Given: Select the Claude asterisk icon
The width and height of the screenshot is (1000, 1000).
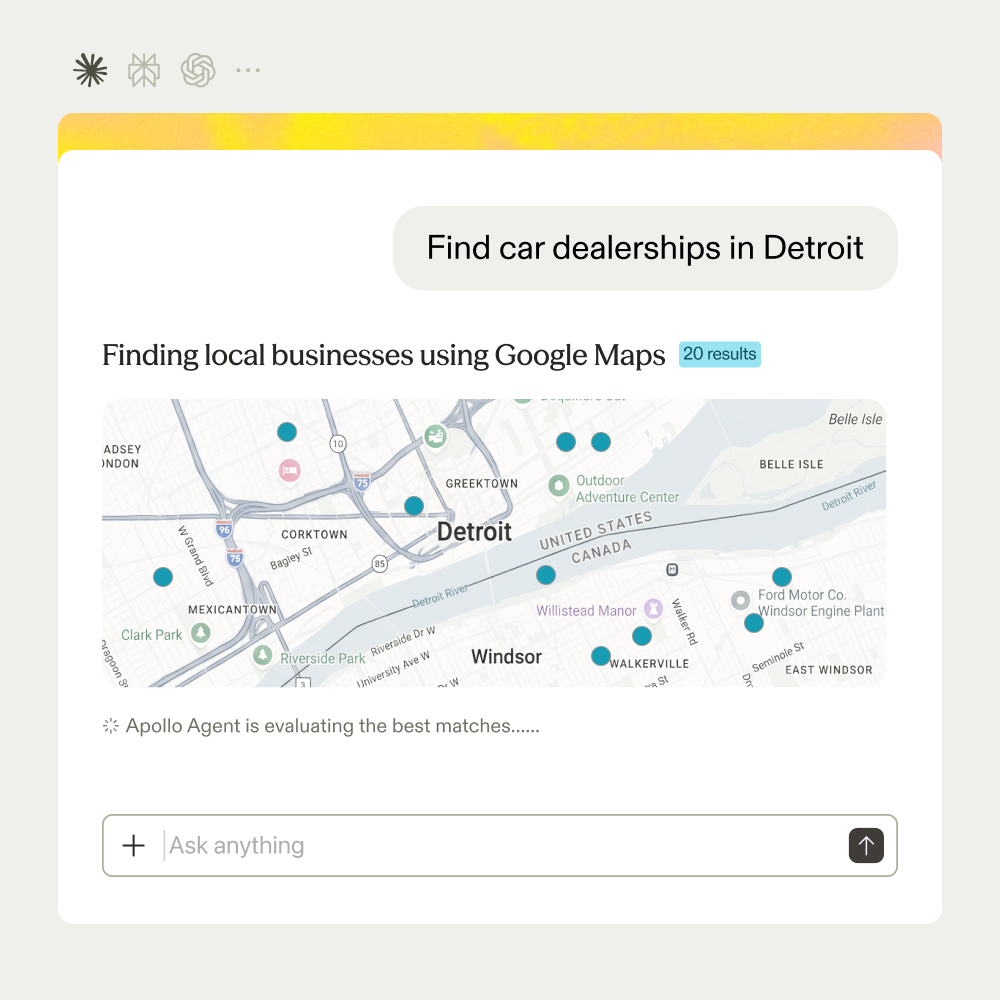Looking at the screenshot, I should 90,70.
